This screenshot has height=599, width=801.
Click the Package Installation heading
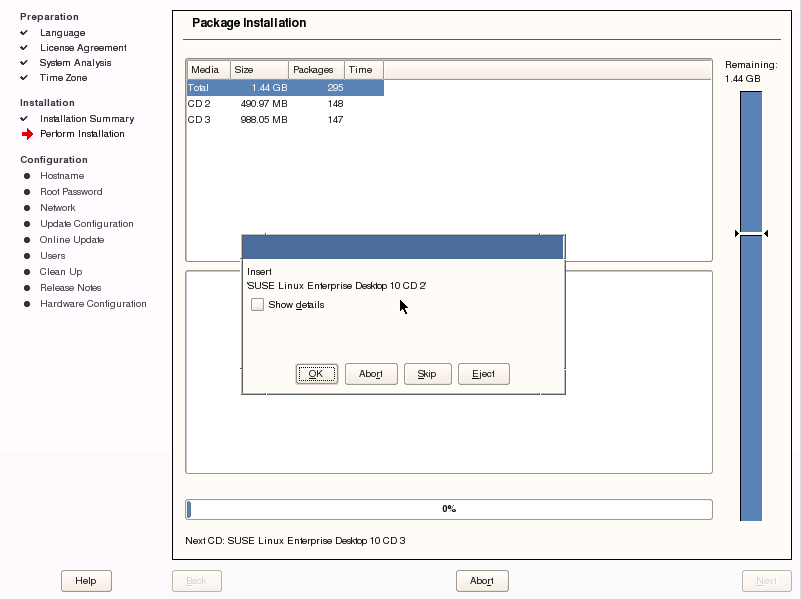249,23
